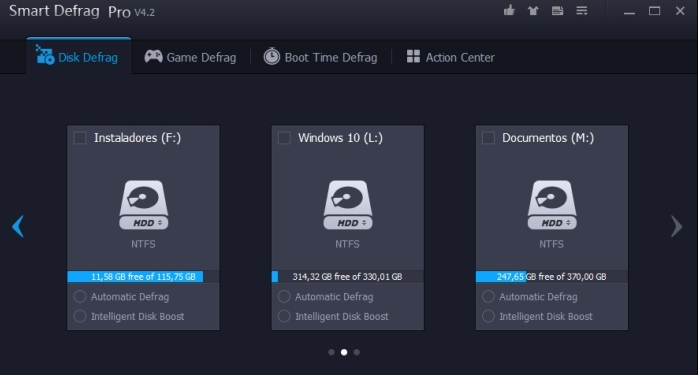Viewport: 699px width, 375px height.
Task: Click the Documentos free space usage bar
Action: tap(551, 276)
